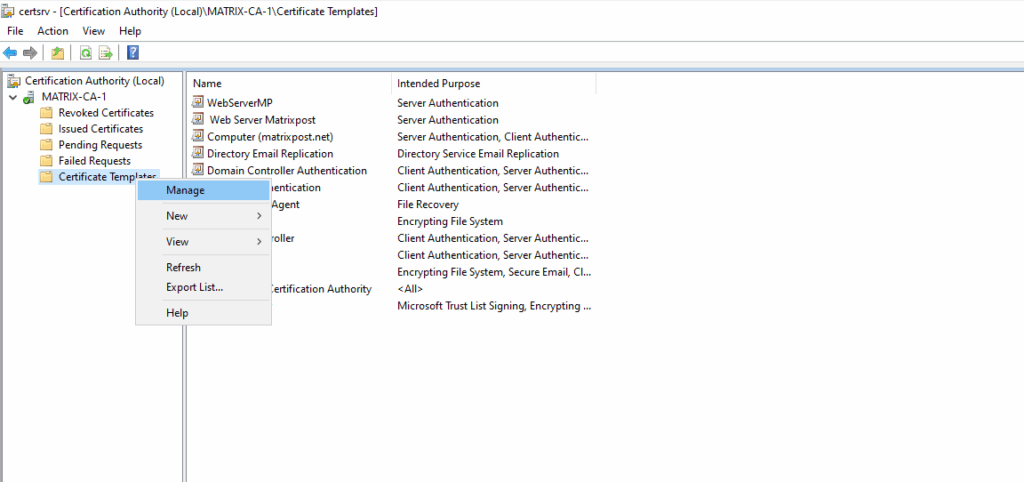Screen dimensions: 1024x482
Task: Click the Up one level folder icon
Action: coord(57,53)
